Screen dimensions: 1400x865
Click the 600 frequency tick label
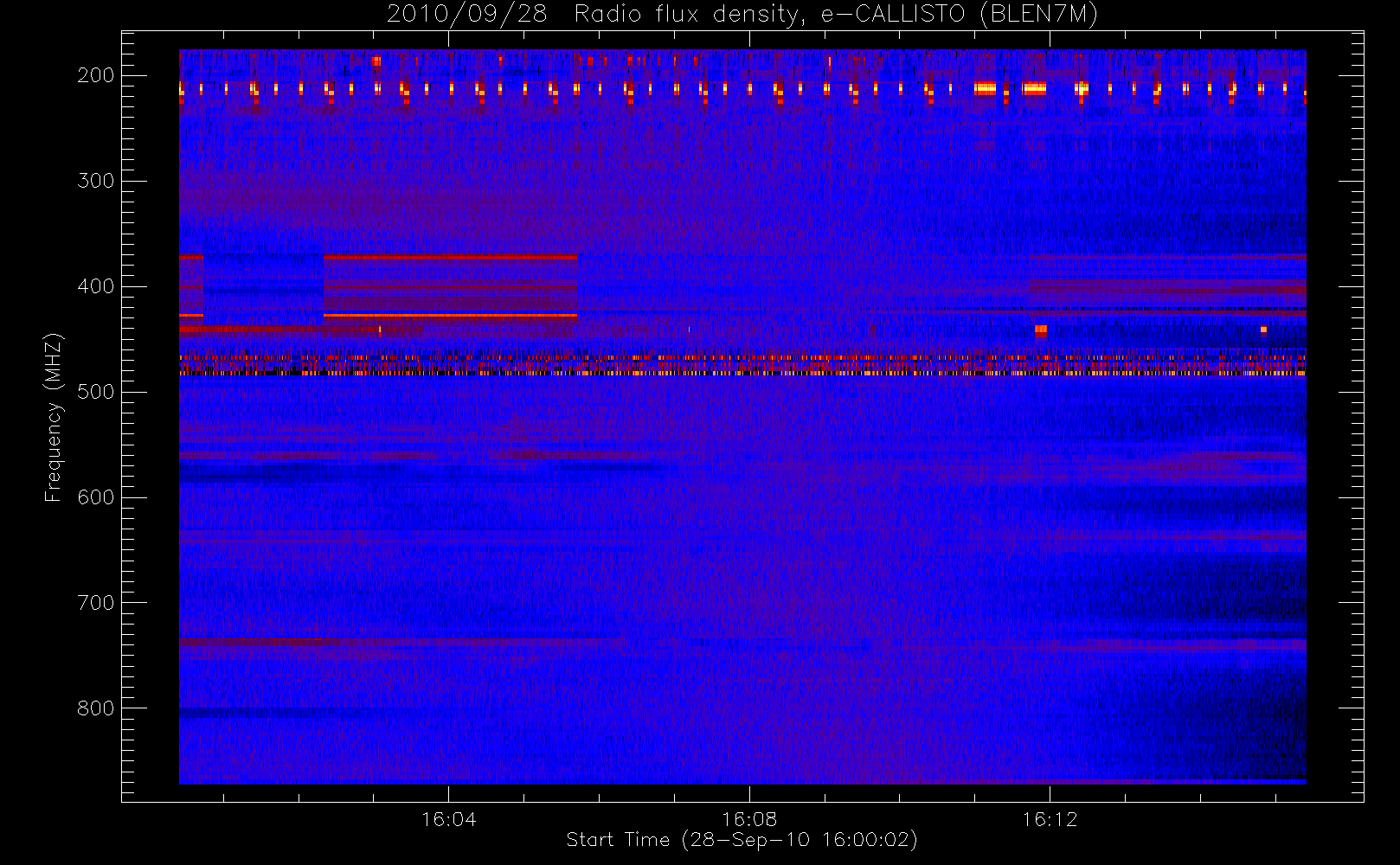(95, 497)
